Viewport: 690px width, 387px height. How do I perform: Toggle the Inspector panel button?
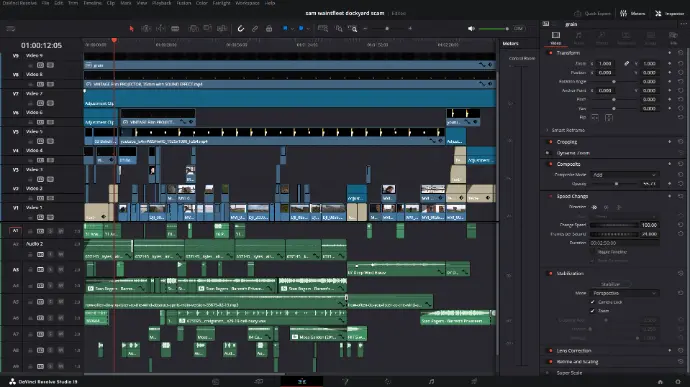pos(669,14)
